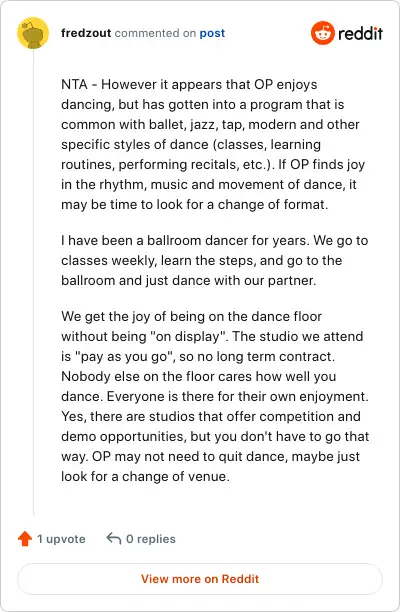Click the line ending "change of format."
Screen dimensions: 400x612
194,205
